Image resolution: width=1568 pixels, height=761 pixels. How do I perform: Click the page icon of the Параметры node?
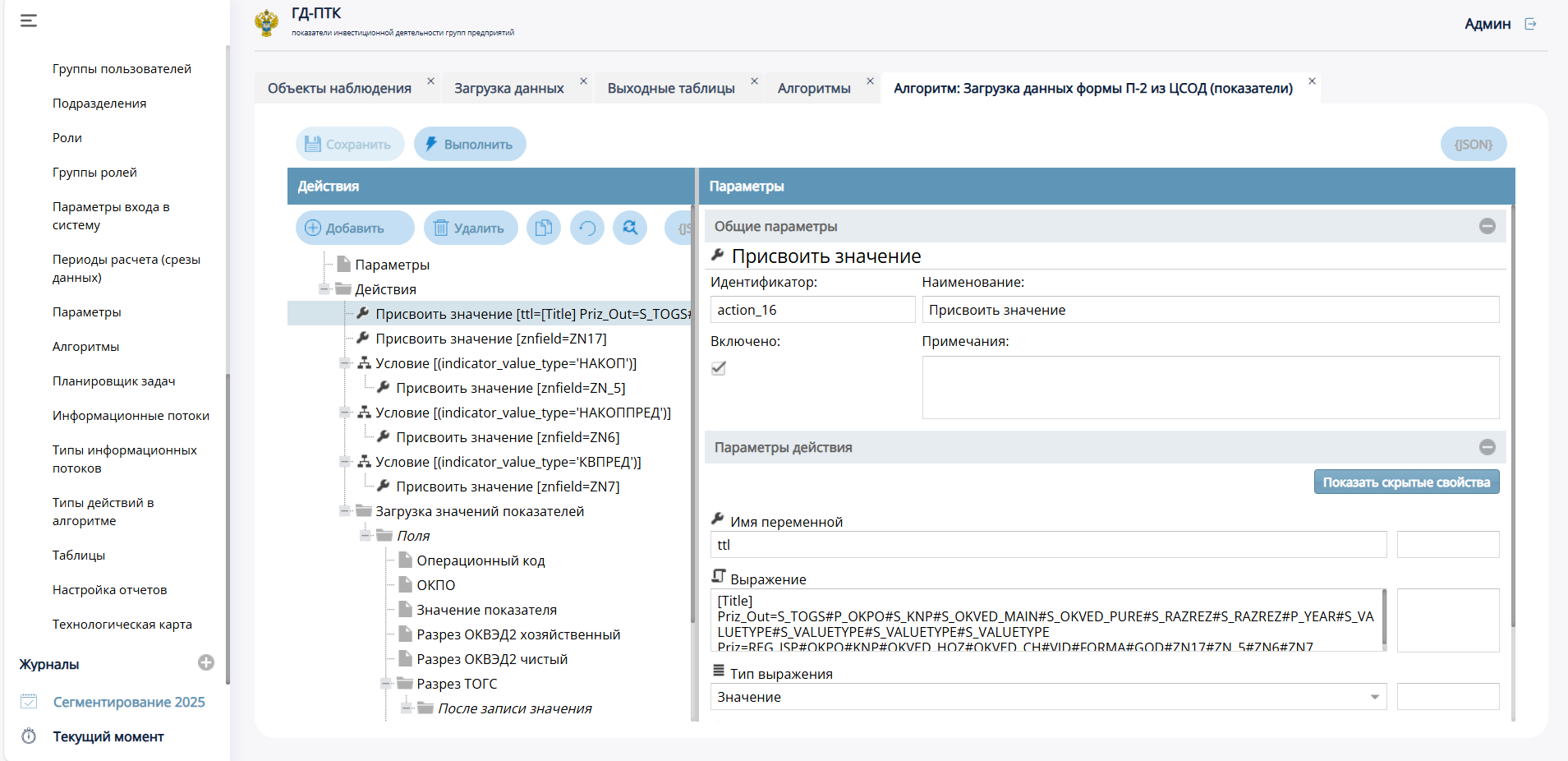[x=344, y=264]
